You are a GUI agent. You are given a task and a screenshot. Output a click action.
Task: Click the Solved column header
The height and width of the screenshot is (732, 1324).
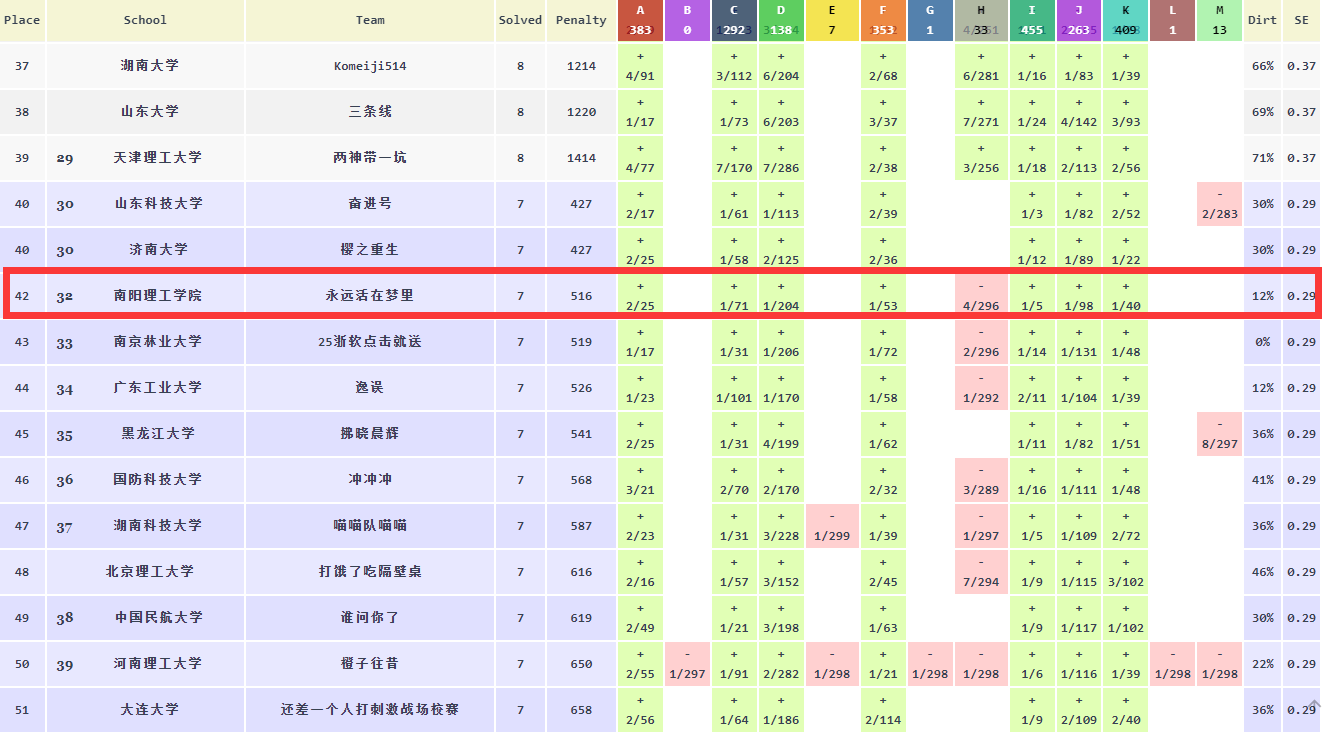coord(520,20)
